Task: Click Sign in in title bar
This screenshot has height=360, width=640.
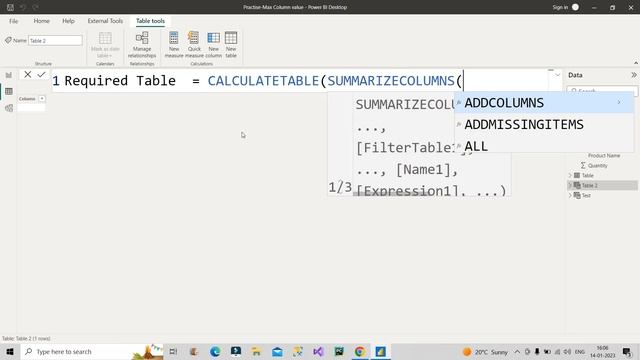Action: (x=560, y=7)
